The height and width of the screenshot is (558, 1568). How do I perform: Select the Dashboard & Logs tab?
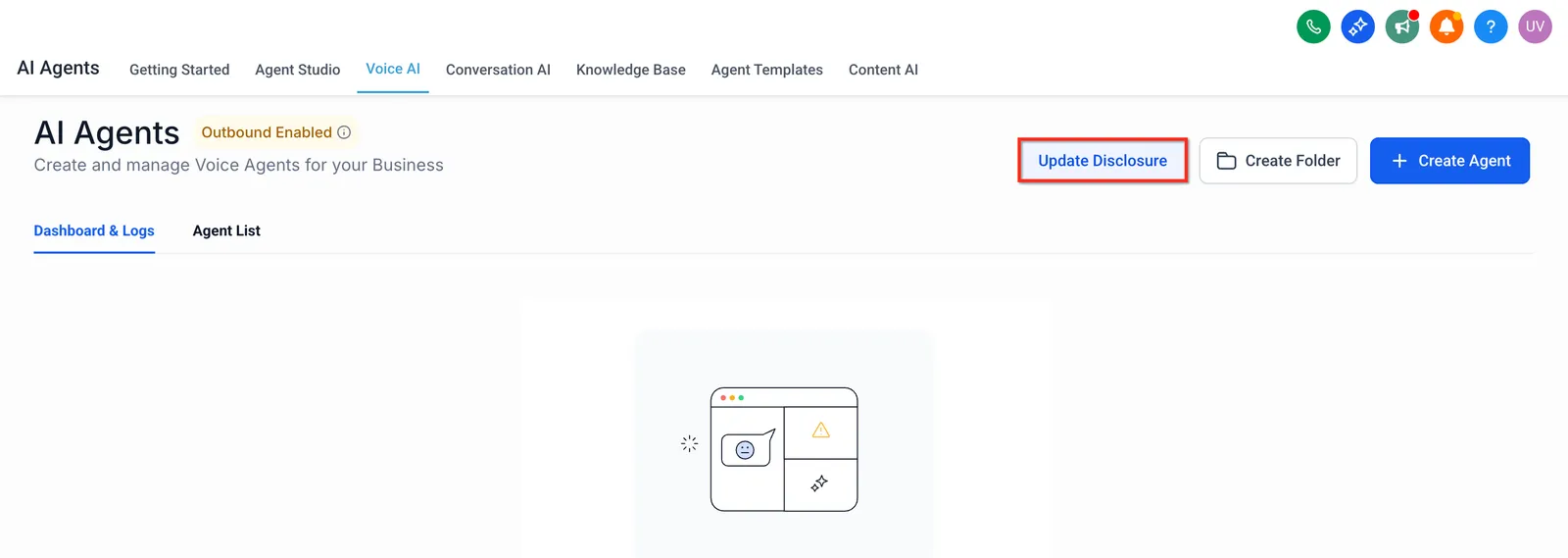[94, 230]
